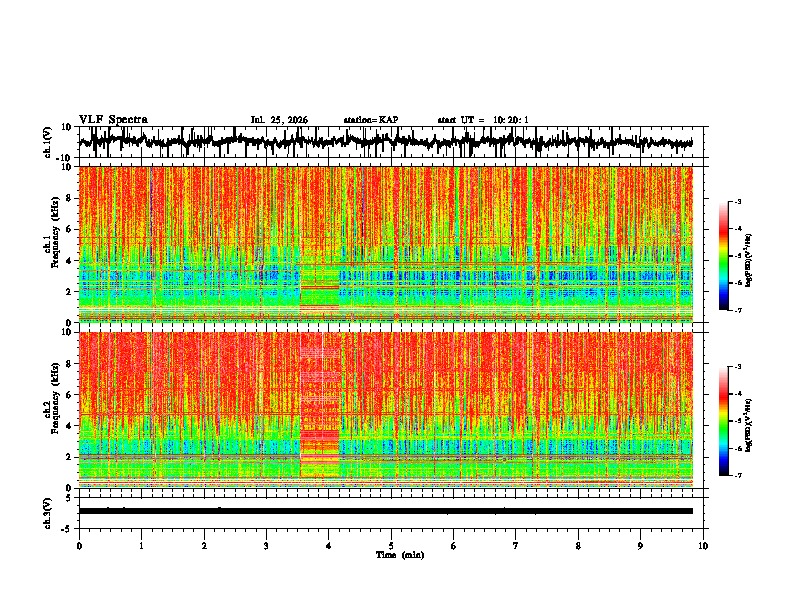Screen dimensions: 792x612
Task: Click the ch.3(V) axis label
Action: pos(48,513)
